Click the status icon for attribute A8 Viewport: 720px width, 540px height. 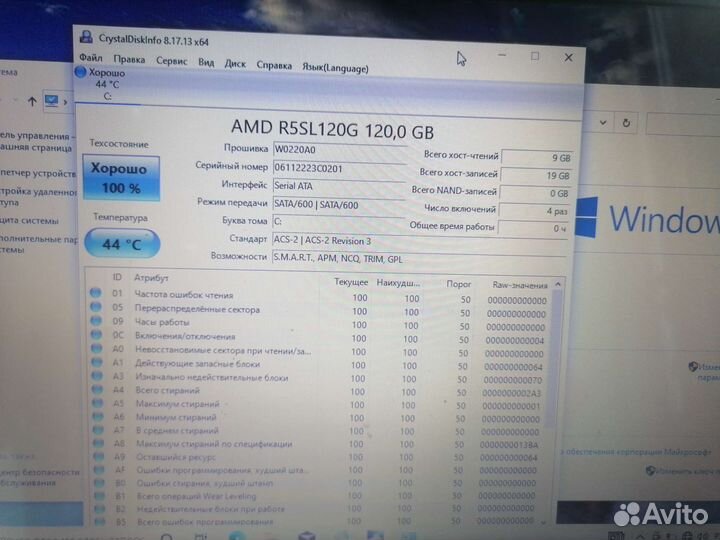pos(98,443)
